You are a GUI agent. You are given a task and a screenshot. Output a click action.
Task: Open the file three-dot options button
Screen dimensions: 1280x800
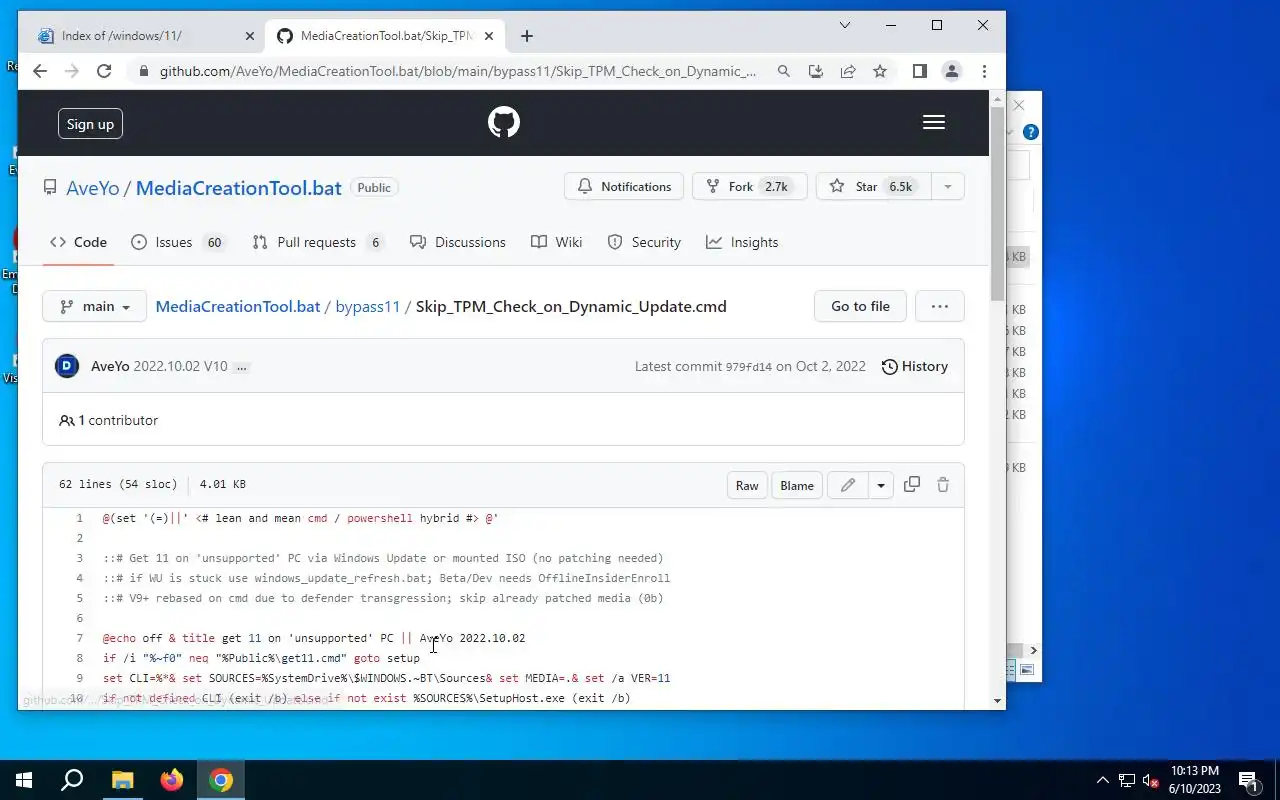[940, 306]
